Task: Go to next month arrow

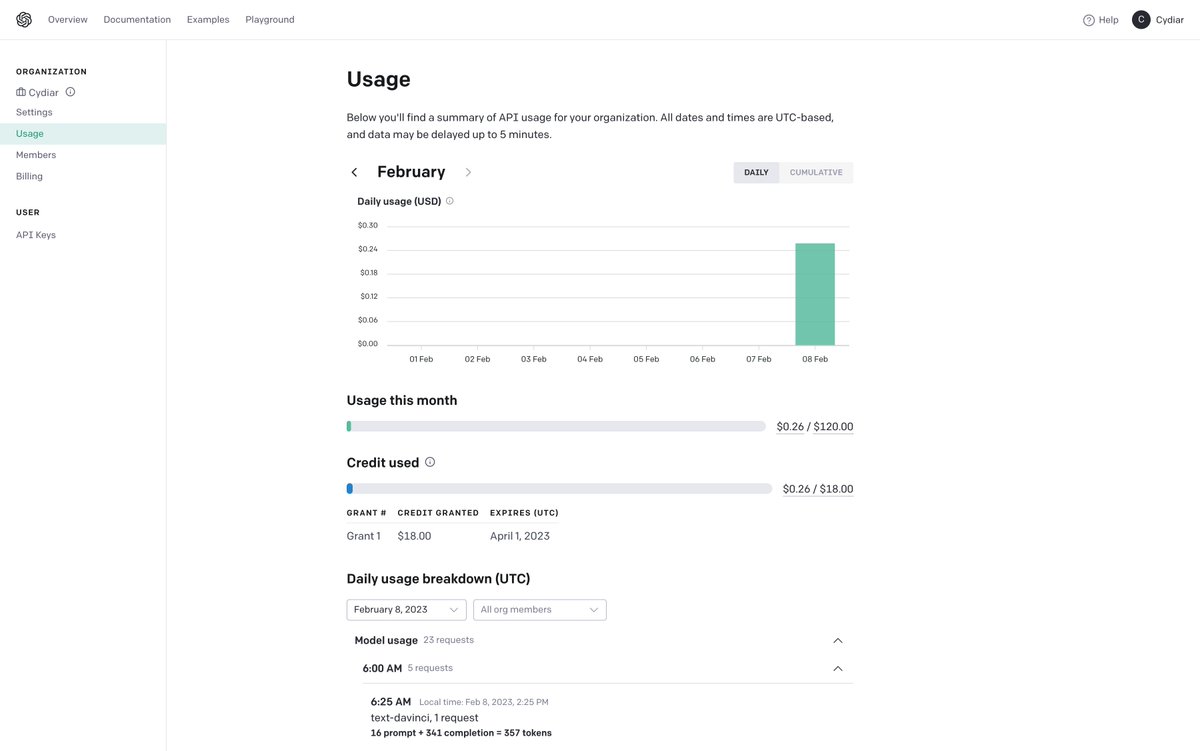Action: (x=468, y=172)
